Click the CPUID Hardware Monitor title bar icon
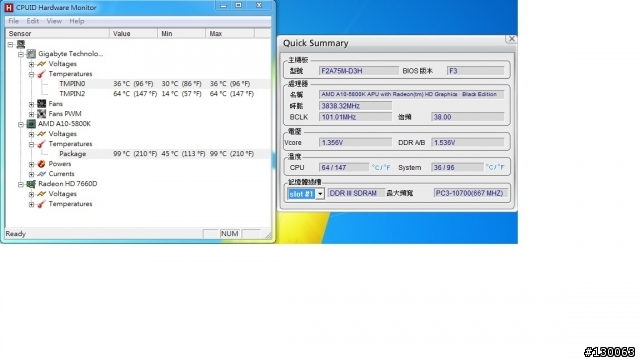This screenshot has width=640, height=360. point(9,7)
